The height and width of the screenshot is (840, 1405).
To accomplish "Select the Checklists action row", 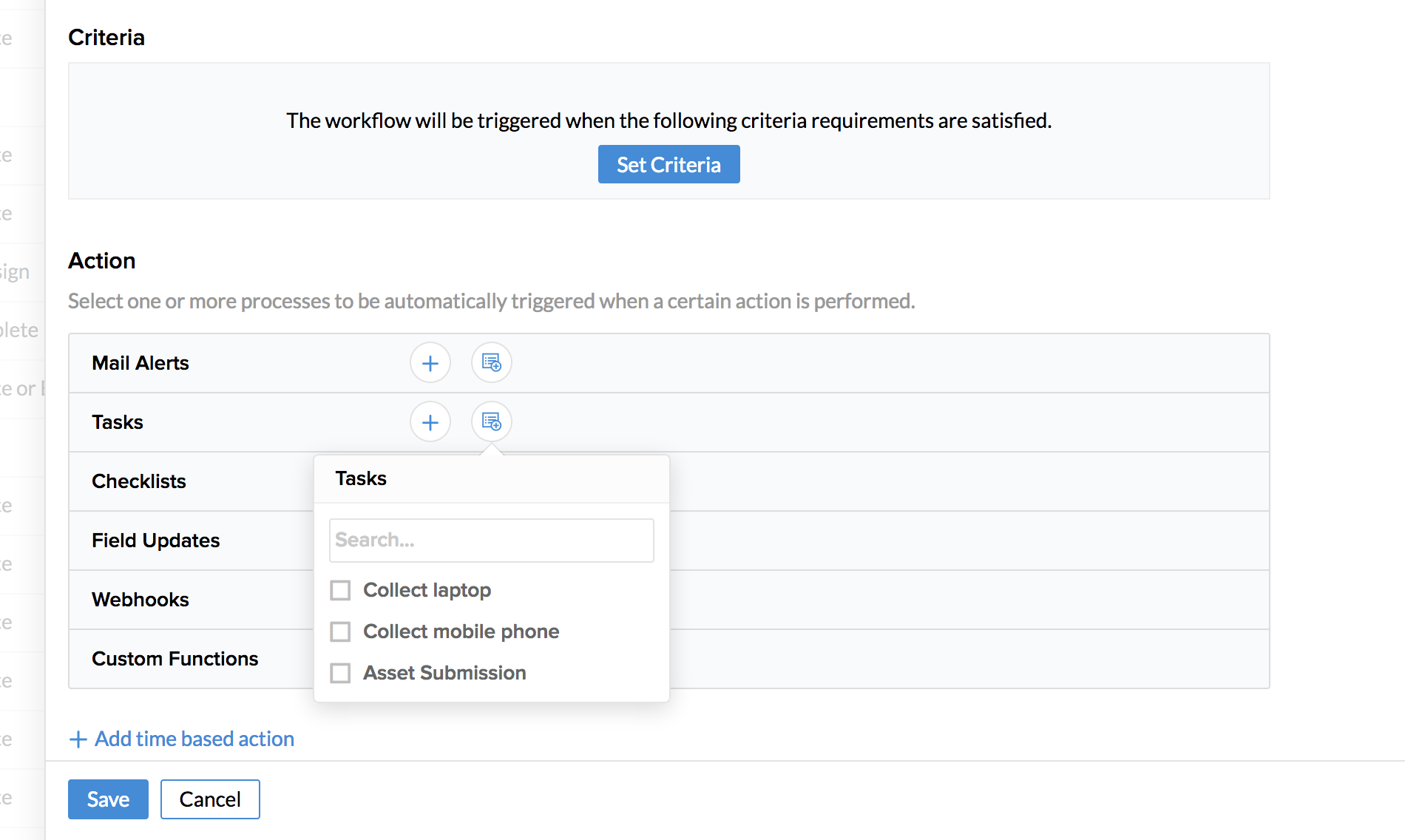I will point(139,481).
